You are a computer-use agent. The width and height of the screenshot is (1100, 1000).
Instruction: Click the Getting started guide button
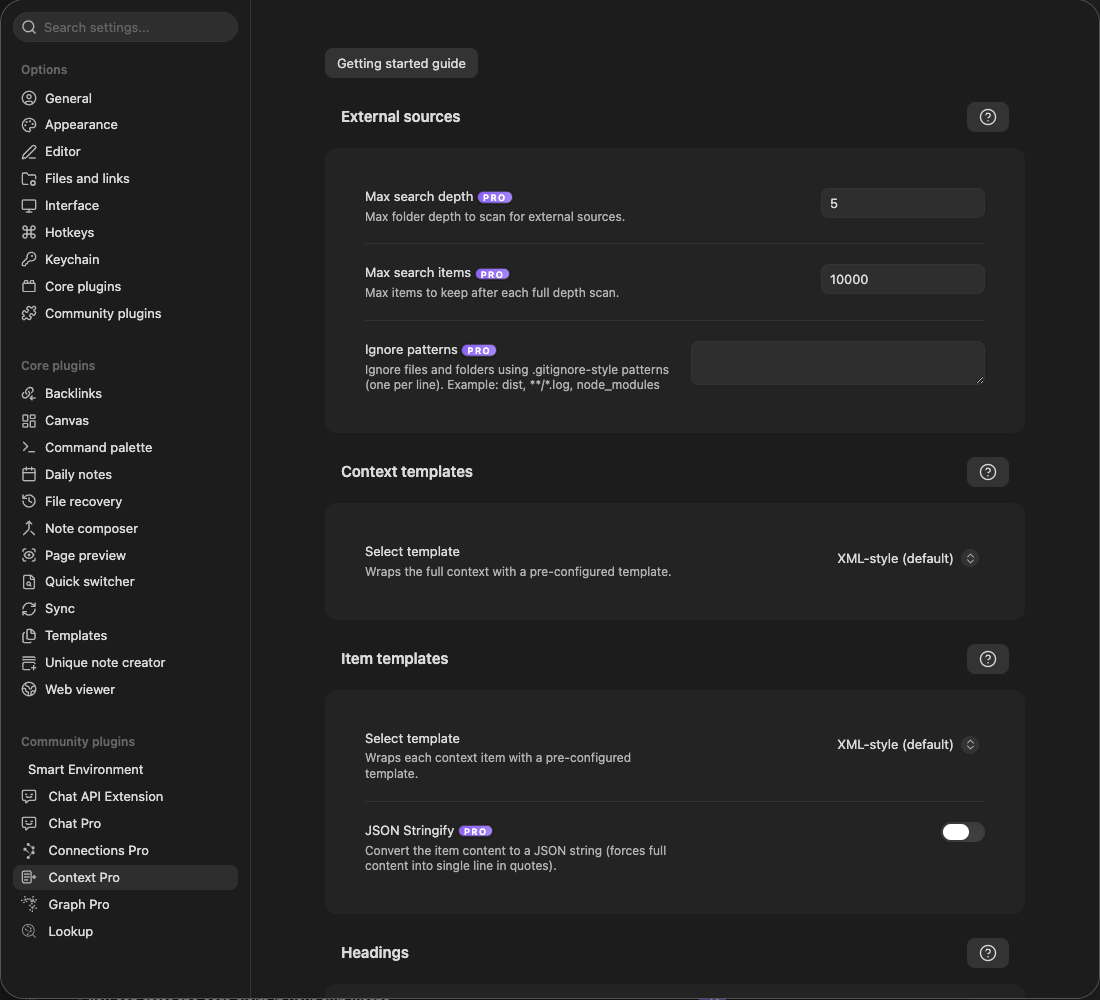401,63
